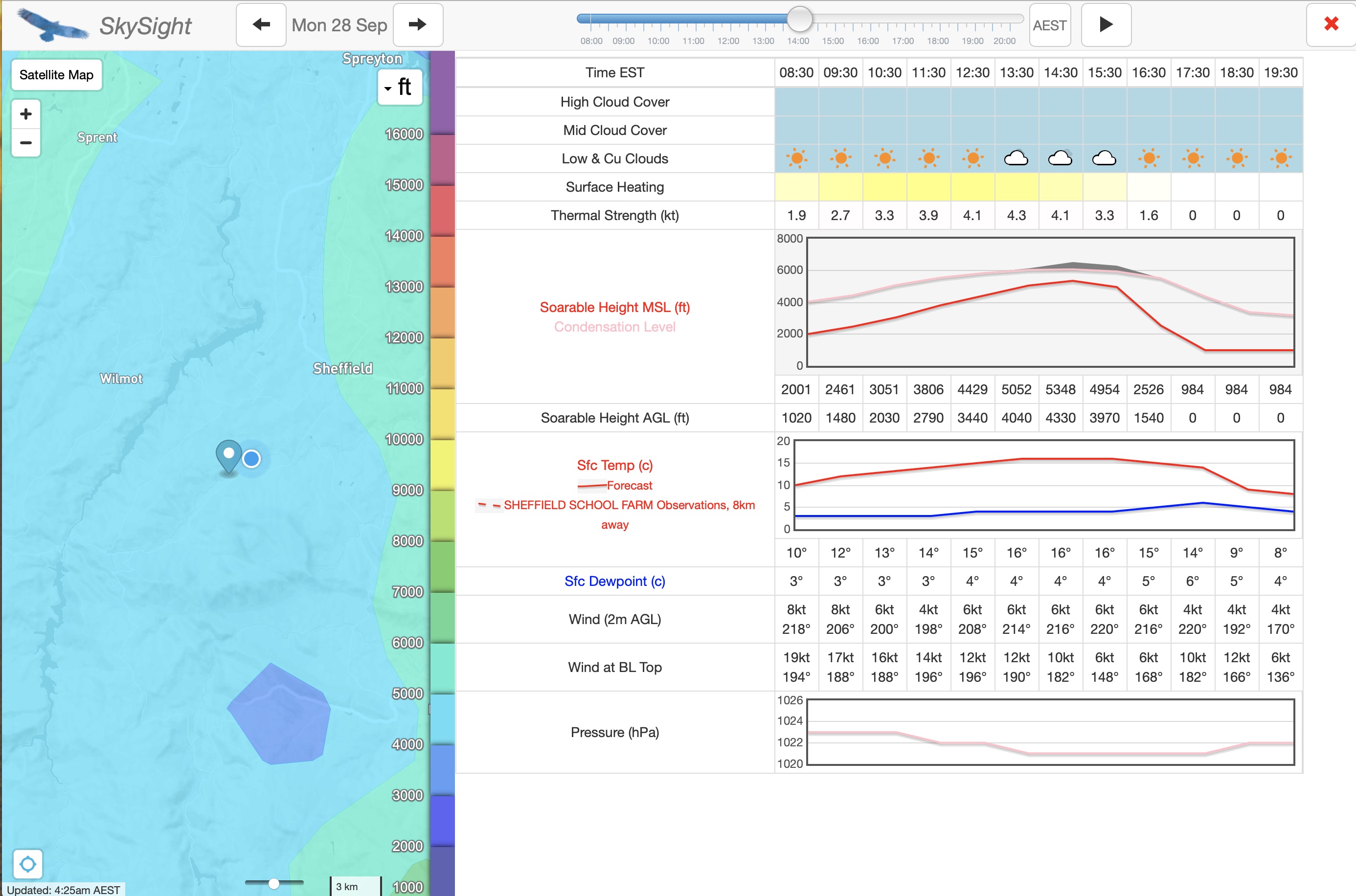1356x896 pixels.
Task: Toggle the AEST timezone button
Action: click(1049, 25)
